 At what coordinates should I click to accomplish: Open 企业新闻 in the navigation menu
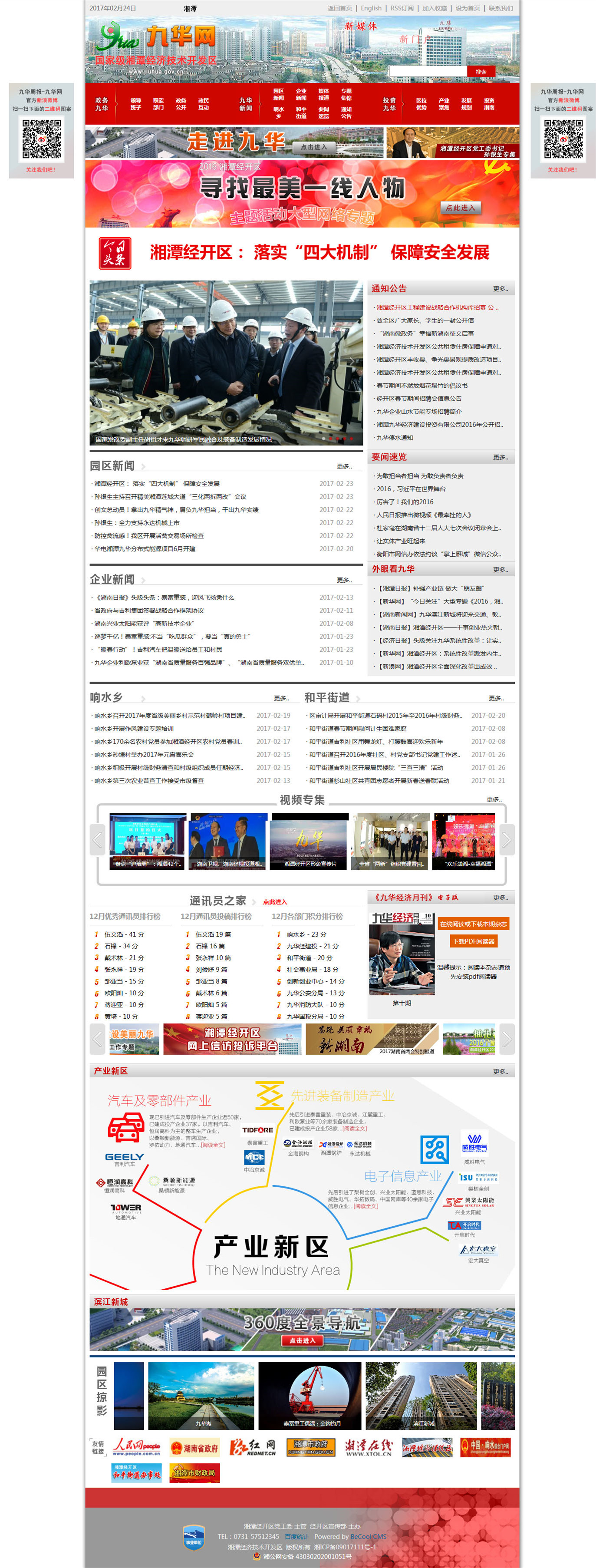pyautogui.click(x=301, y=94)
